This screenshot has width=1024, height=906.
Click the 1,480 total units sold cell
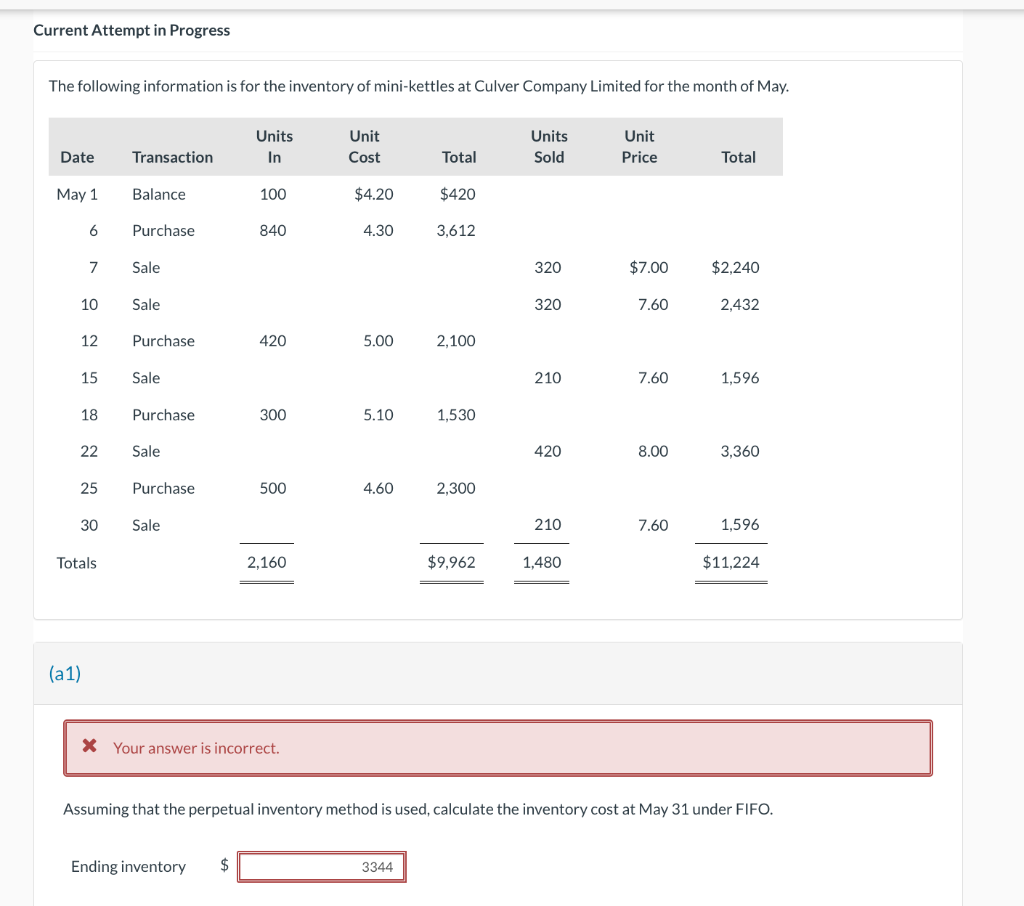tap(542, 562)
